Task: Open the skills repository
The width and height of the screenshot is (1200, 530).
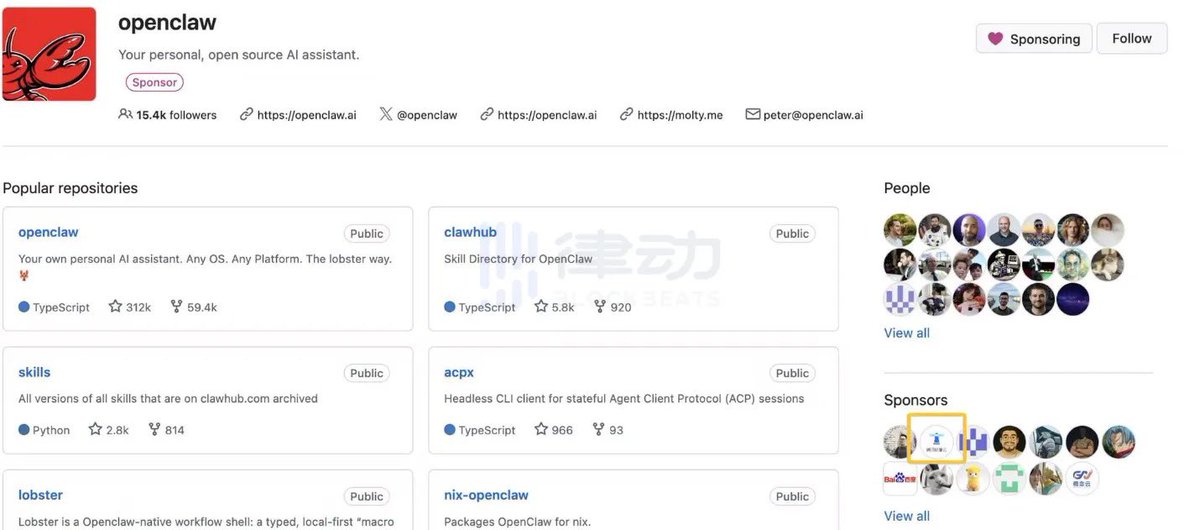Action: (34, 372)
